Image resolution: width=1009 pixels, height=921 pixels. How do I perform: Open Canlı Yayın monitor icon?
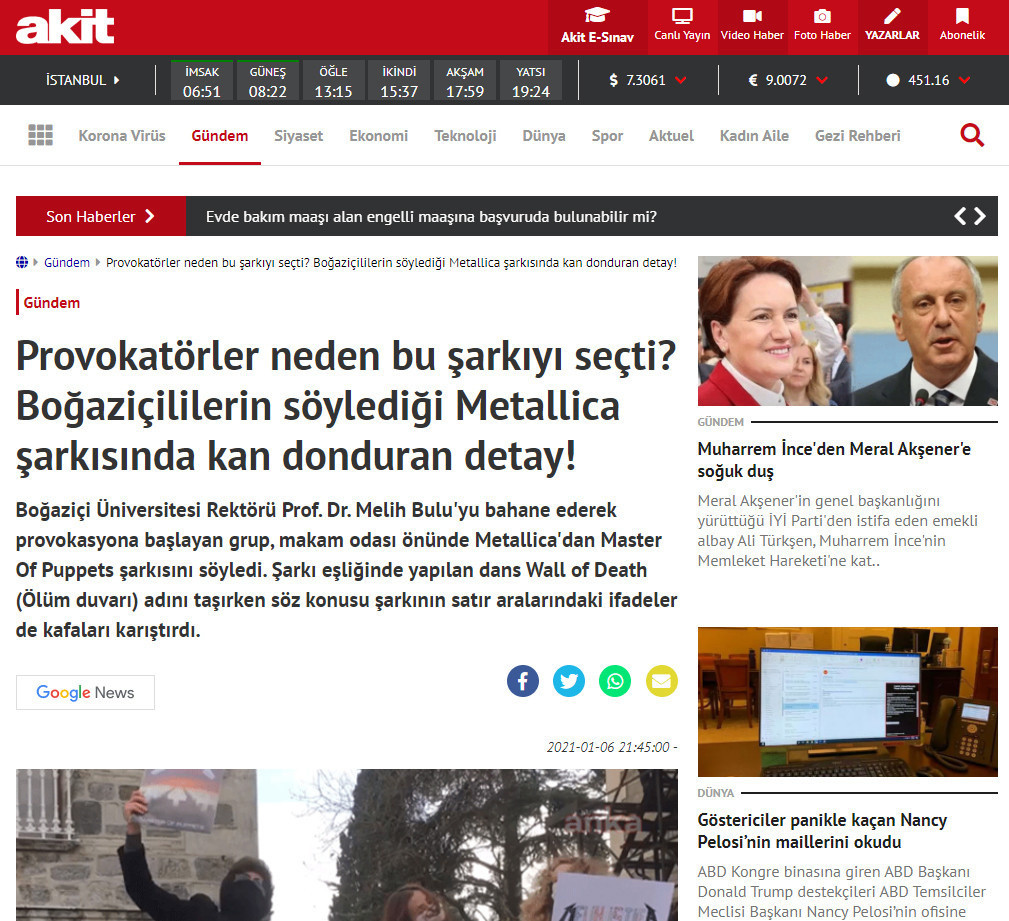pyautogui.click(x=682, y=16)
